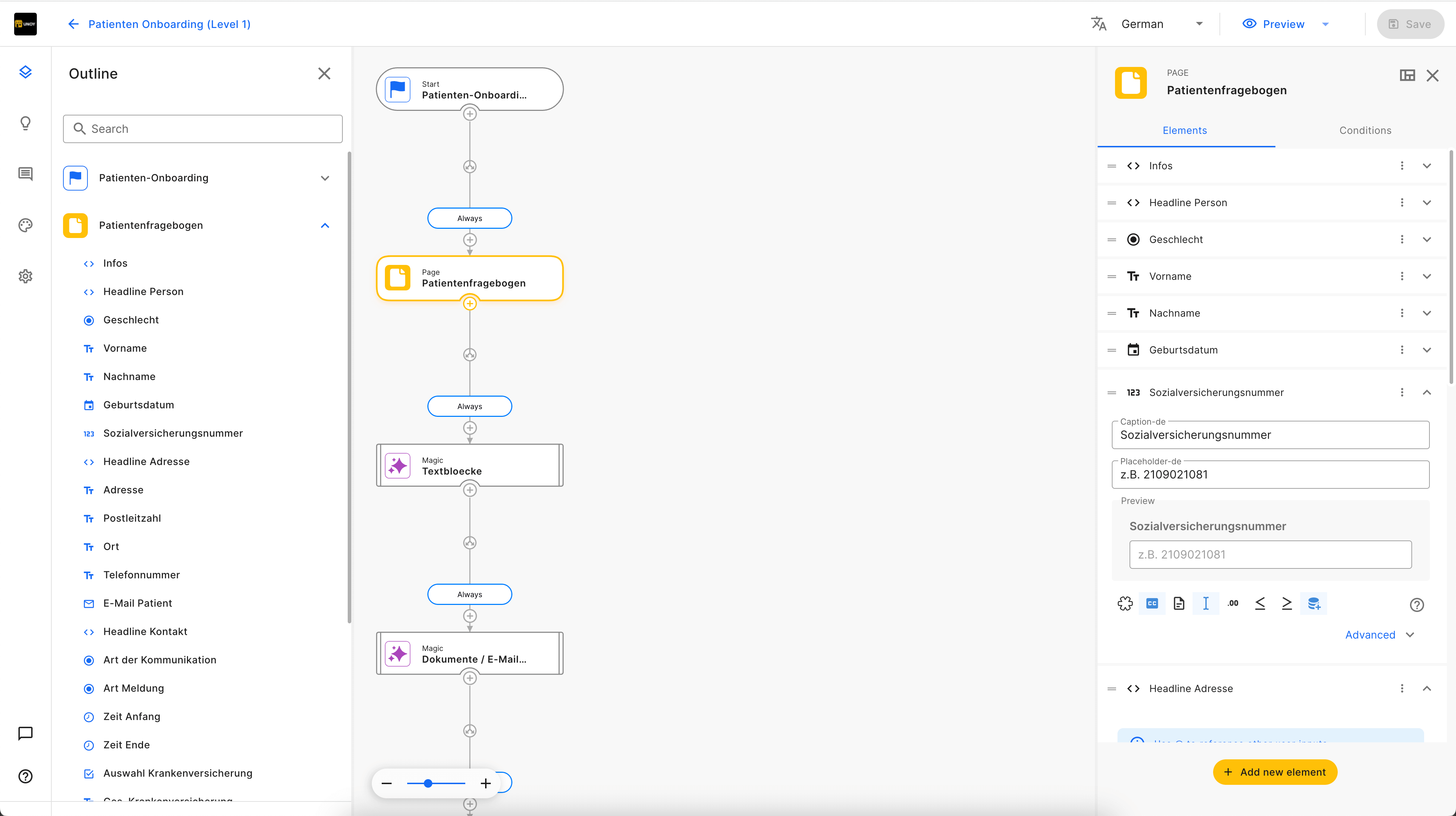
Task: Click the panel layout icon beside close
Action: (1407, 75)
